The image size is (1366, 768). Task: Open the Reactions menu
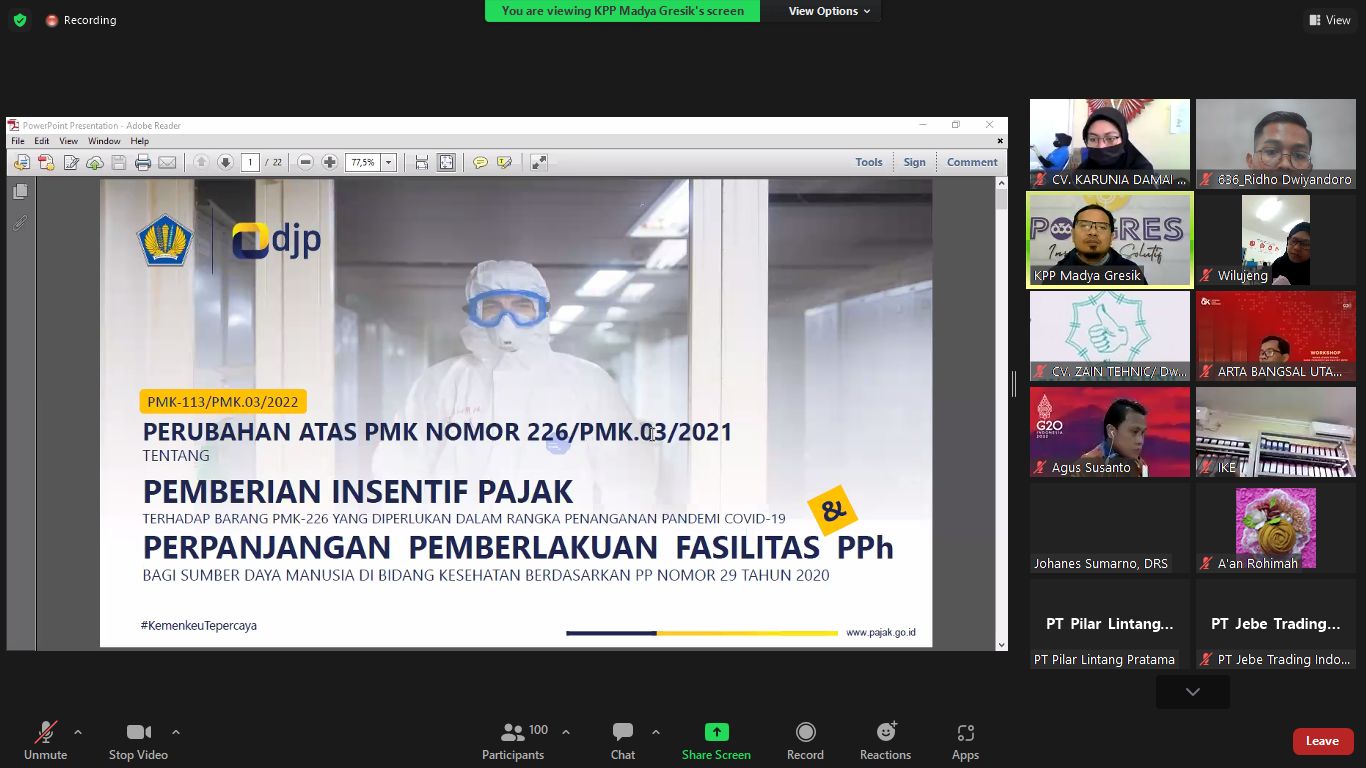(885, 741)
